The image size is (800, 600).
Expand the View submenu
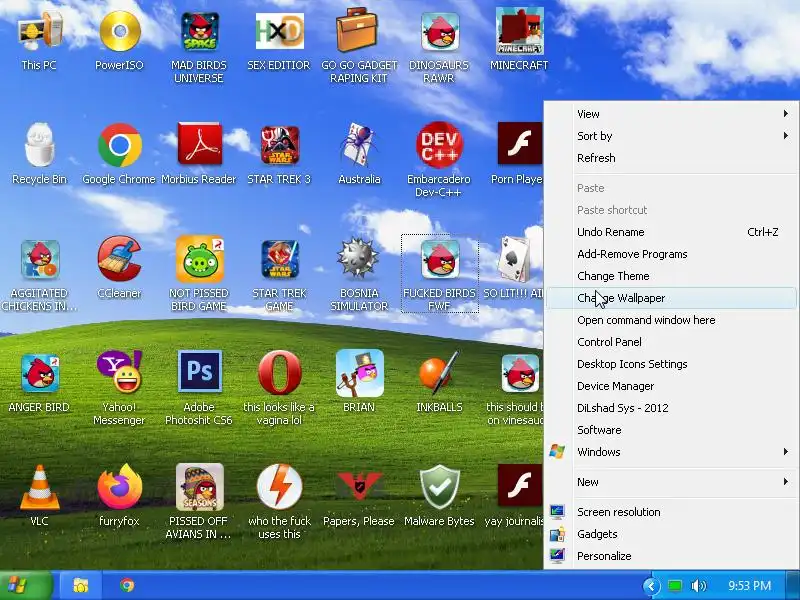click(x=671, y=114)
